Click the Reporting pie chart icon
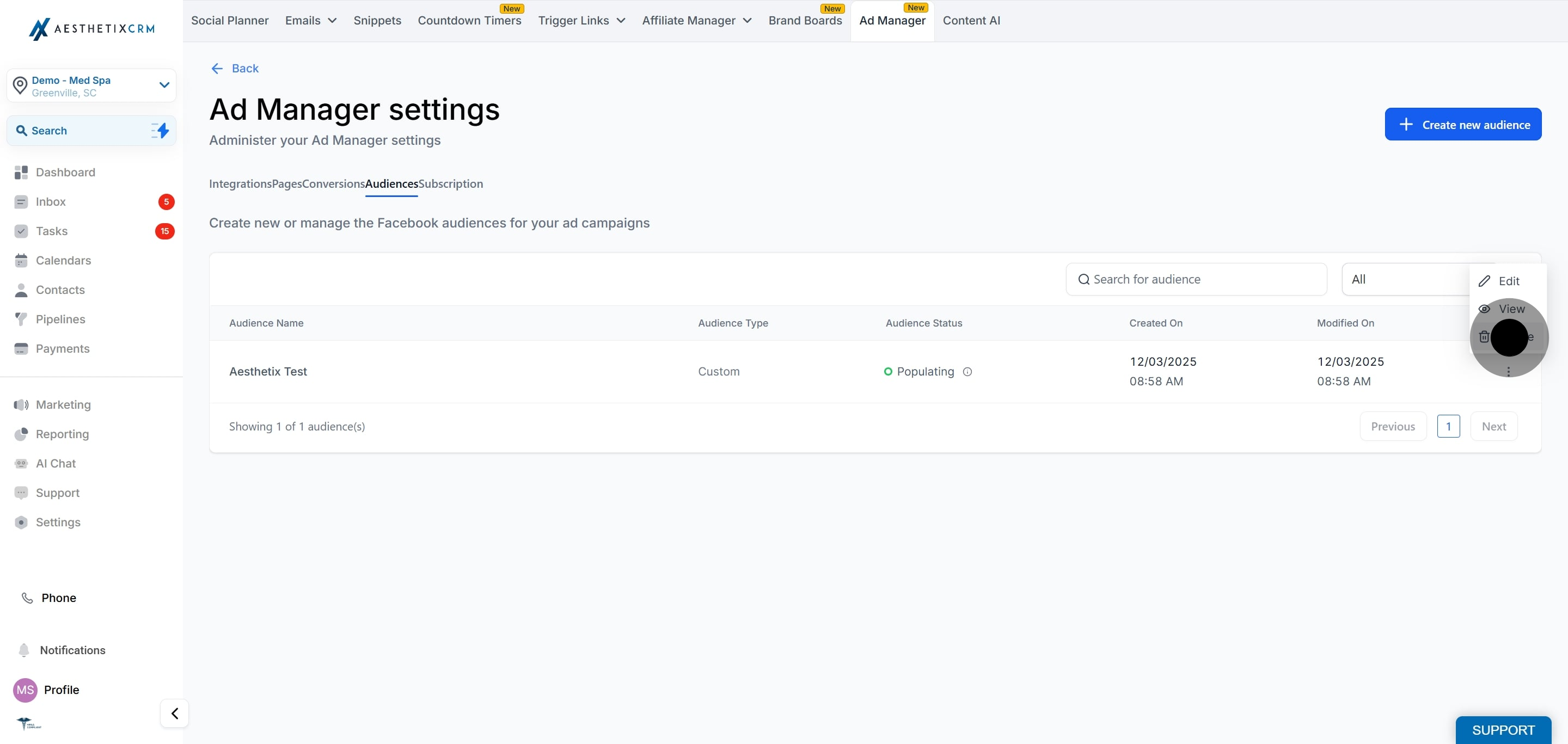 pyautogui.click(x=21, y=434)
